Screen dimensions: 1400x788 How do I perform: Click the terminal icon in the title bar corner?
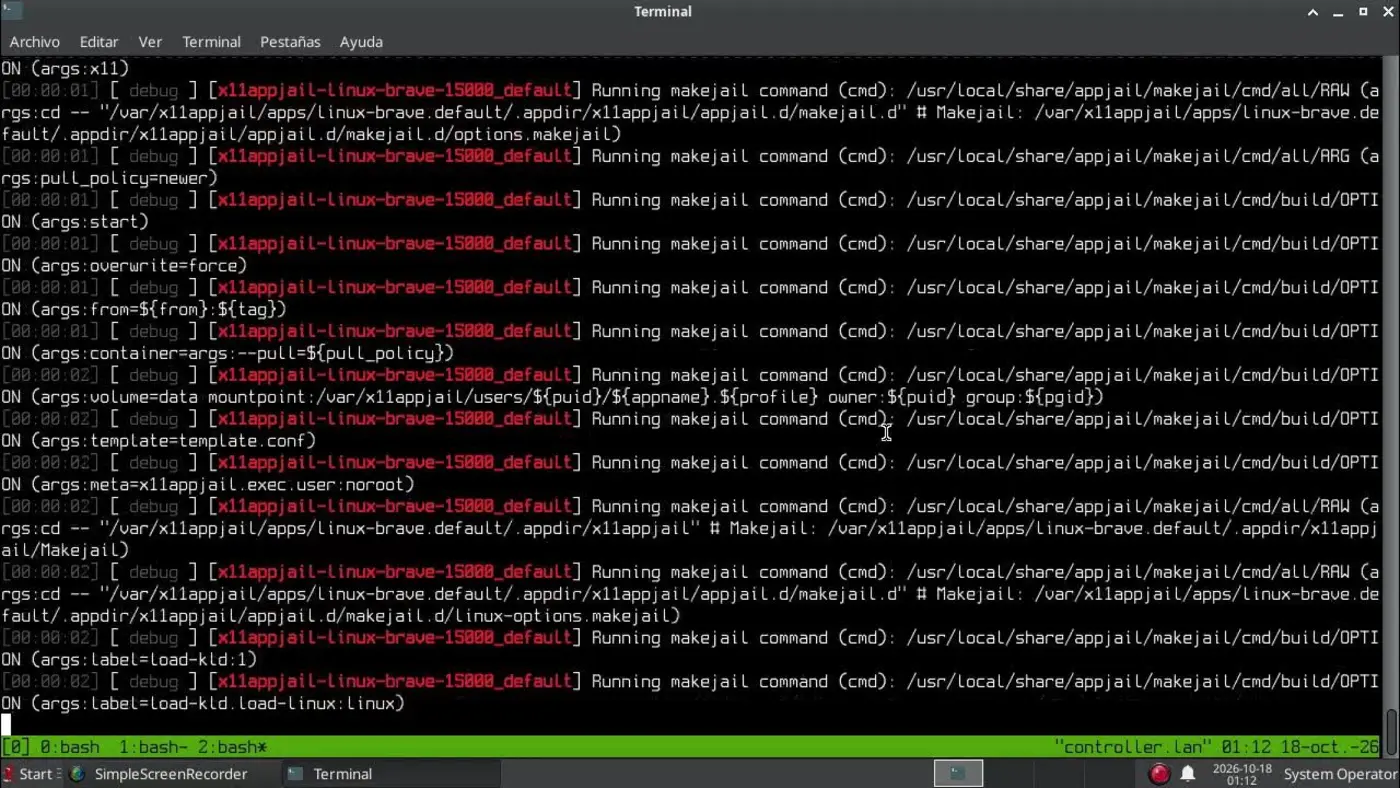point(12,11)
